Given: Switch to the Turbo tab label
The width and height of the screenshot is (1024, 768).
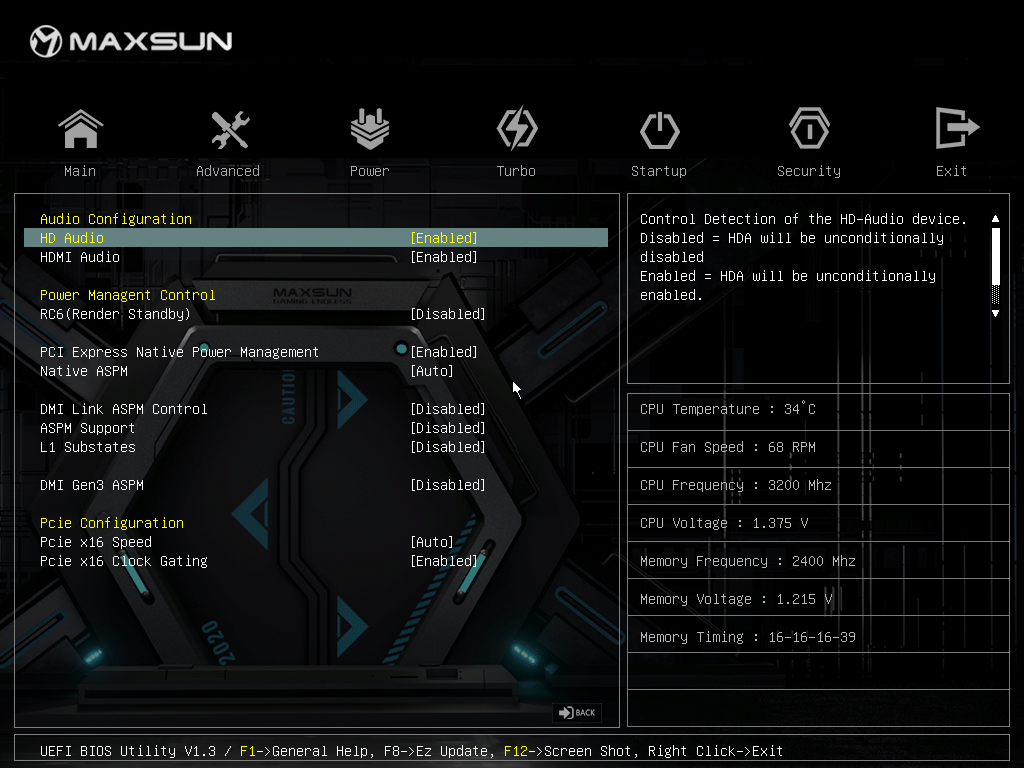Looking at the screenshot, I should [x=516, y=171].
